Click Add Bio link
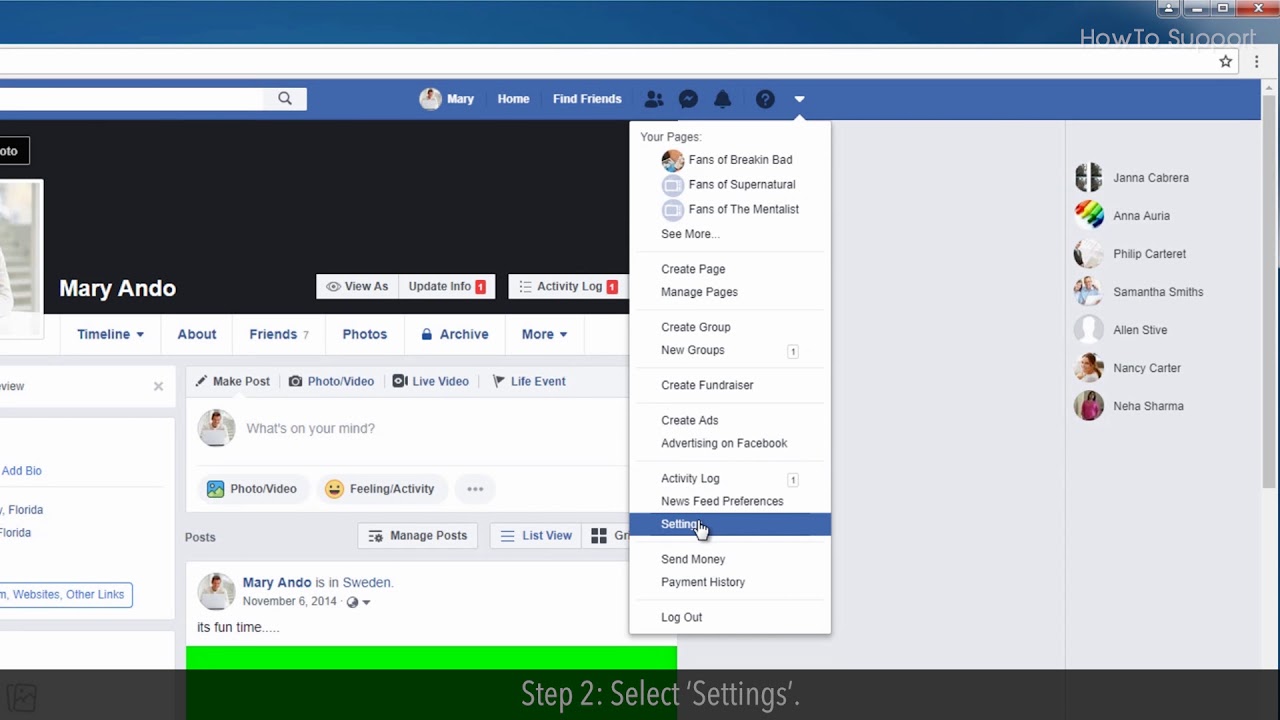1280x720 pixels. point(21,471)
